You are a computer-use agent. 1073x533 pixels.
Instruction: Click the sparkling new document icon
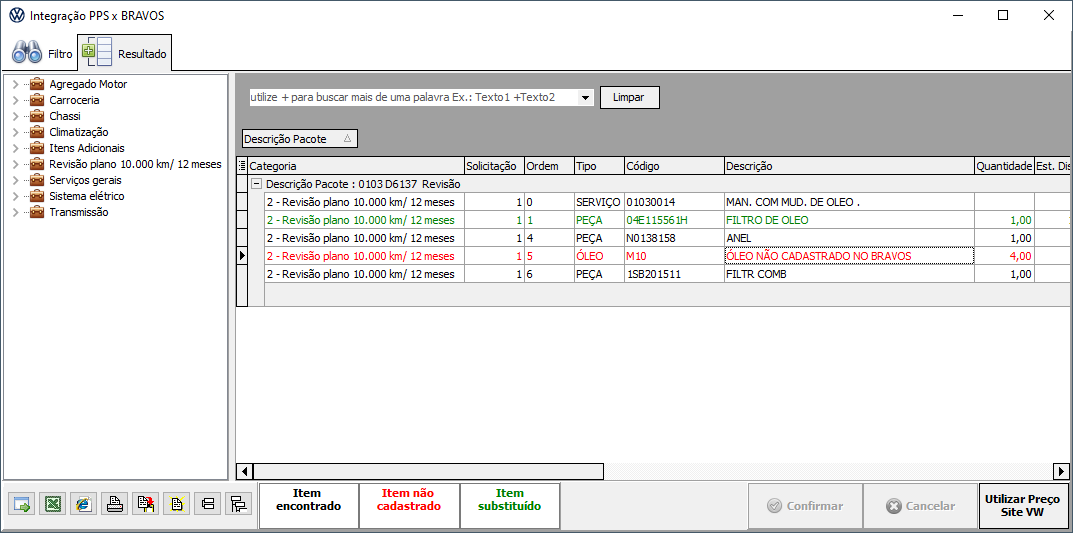(x=176, y=504)
